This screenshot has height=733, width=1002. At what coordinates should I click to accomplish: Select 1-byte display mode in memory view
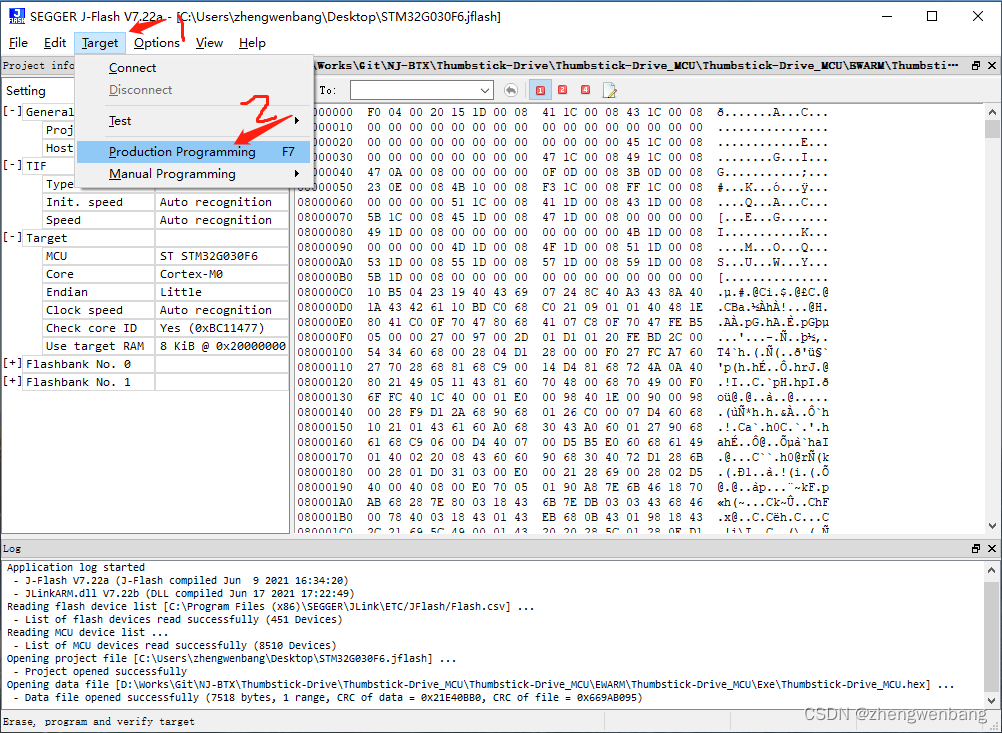(540, 90)
